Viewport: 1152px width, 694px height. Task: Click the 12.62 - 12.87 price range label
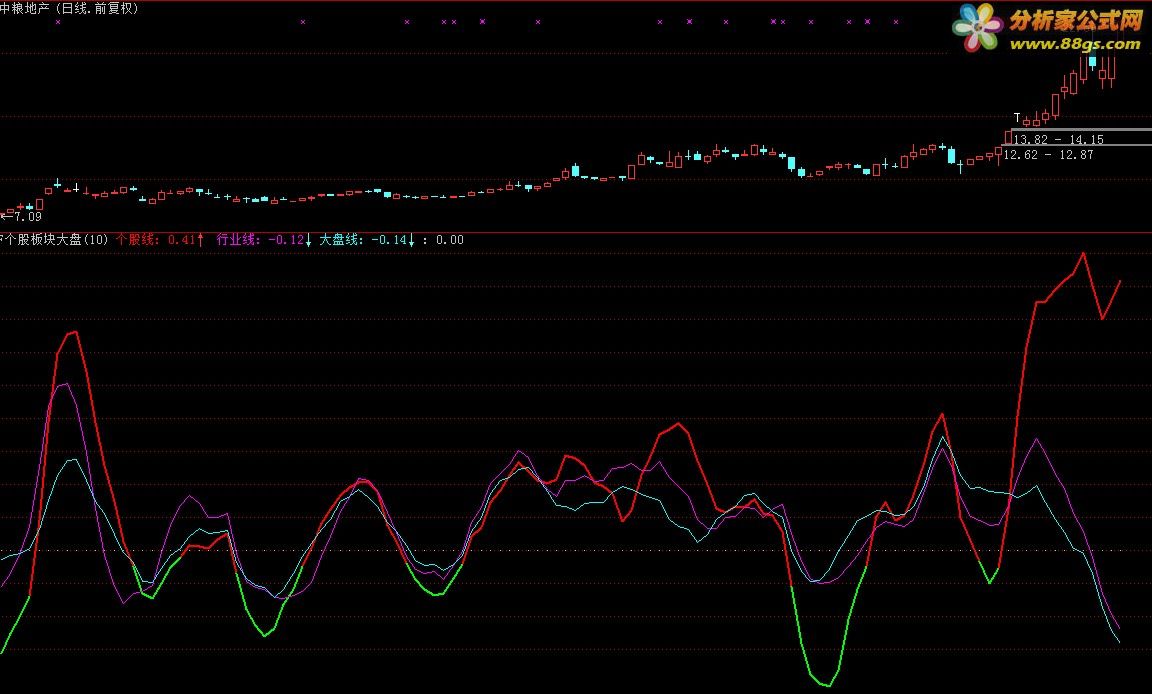coord(1048,155)
